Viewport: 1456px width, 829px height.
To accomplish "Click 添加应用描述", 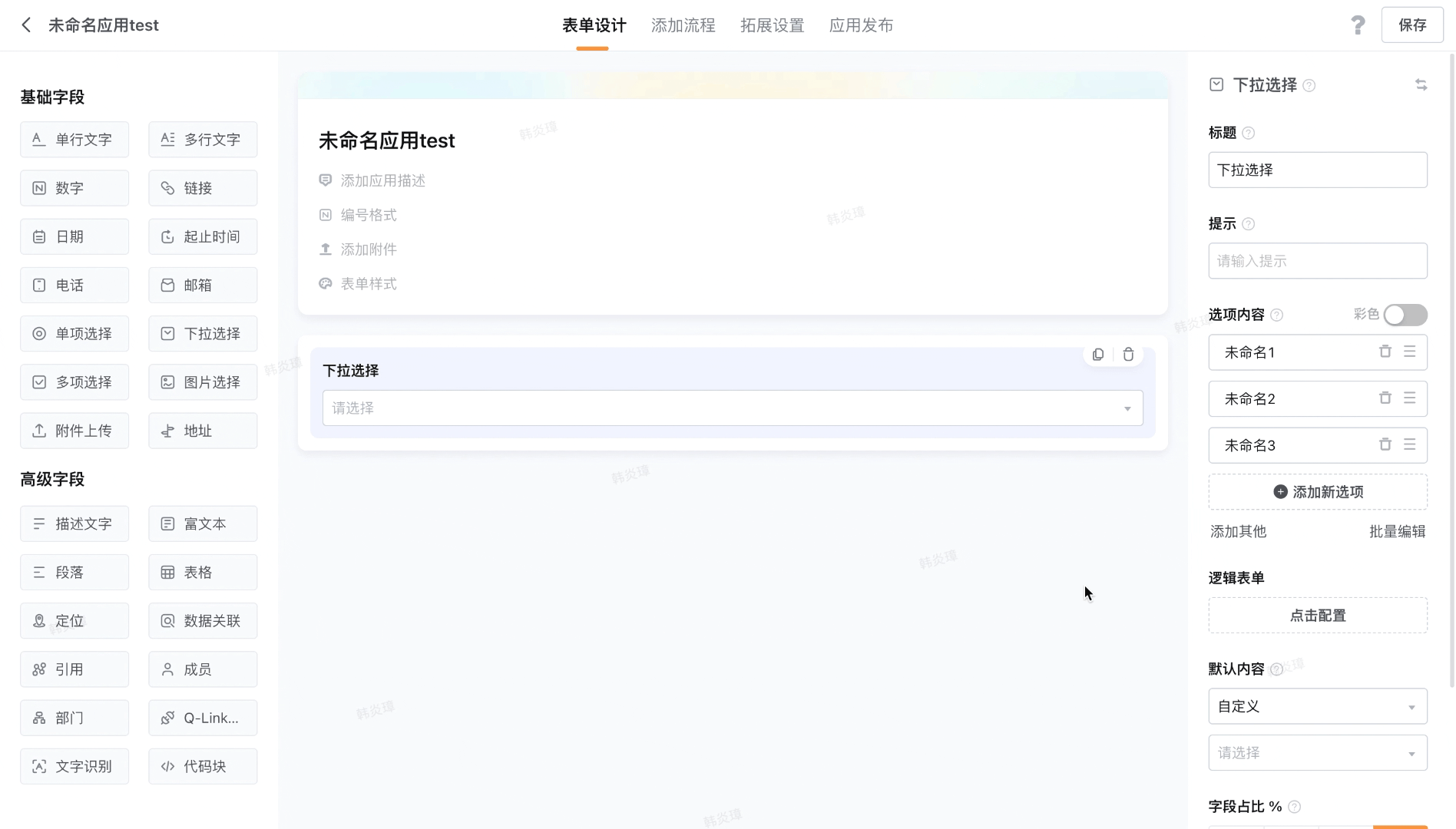I will pos(372,180).
